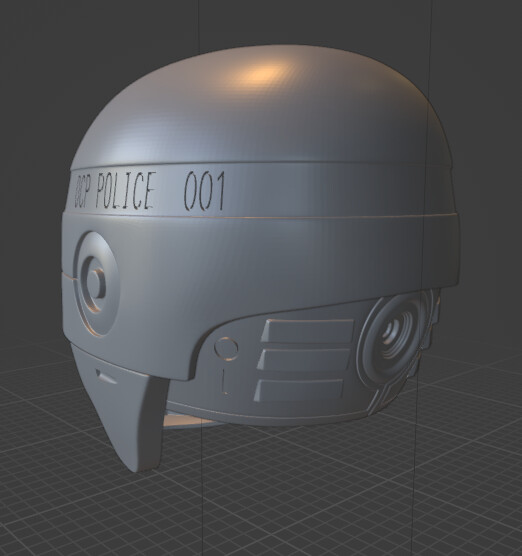Click the small slot on the chin guard
The height and width of the screenshot is (556, 522).
tap(106, 377)
